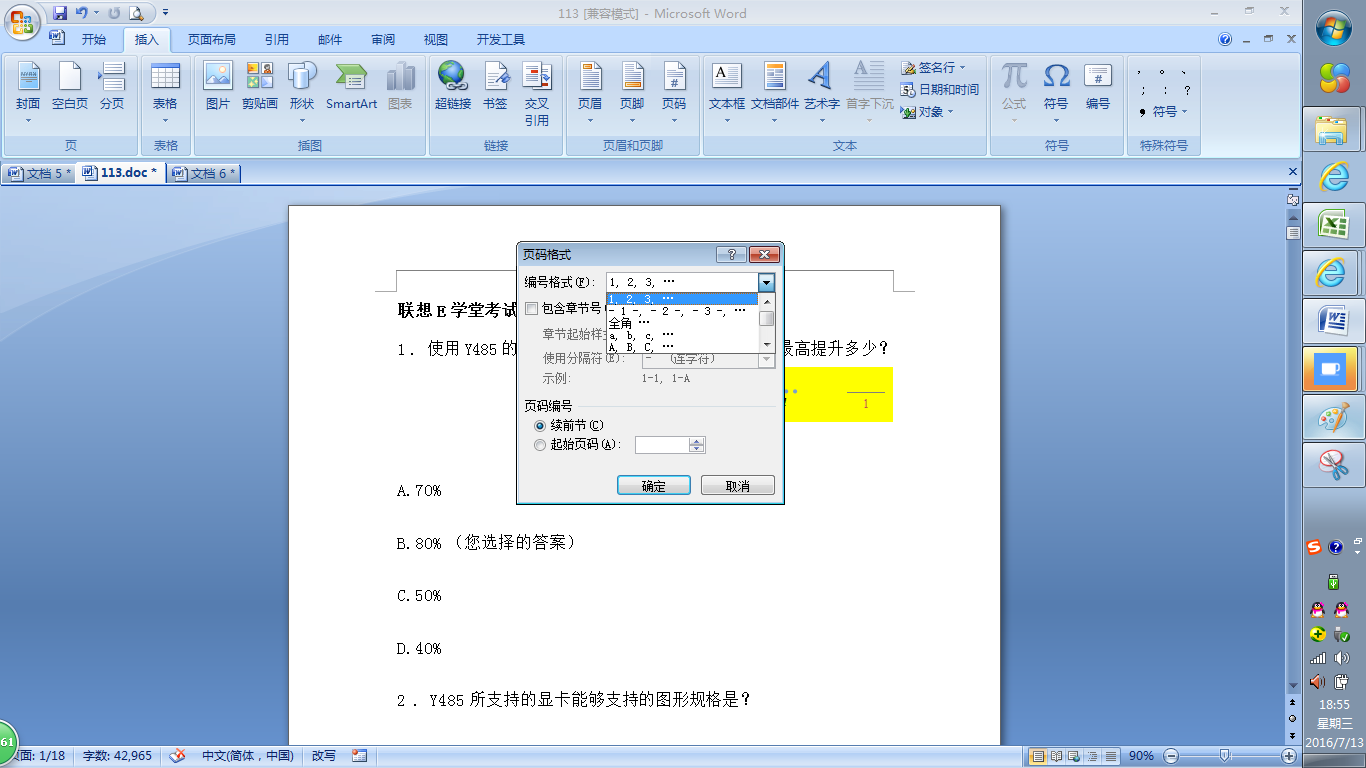Check the 包含章节号 checkbox
Screen dimensions: 1366x768
click(531, 309)
